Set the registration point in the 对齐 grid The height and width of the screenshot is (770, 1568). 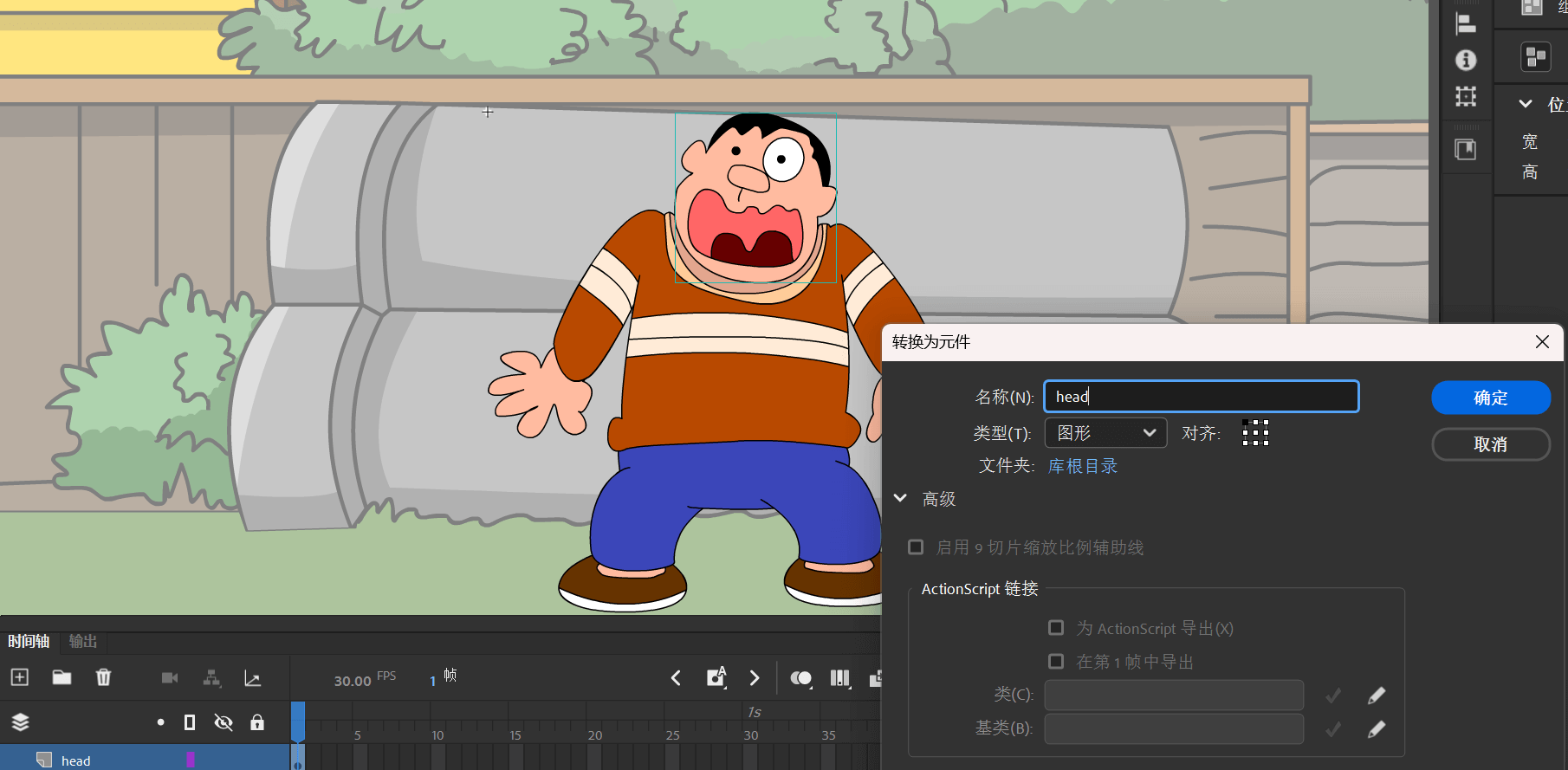(x=1255, y=432)
